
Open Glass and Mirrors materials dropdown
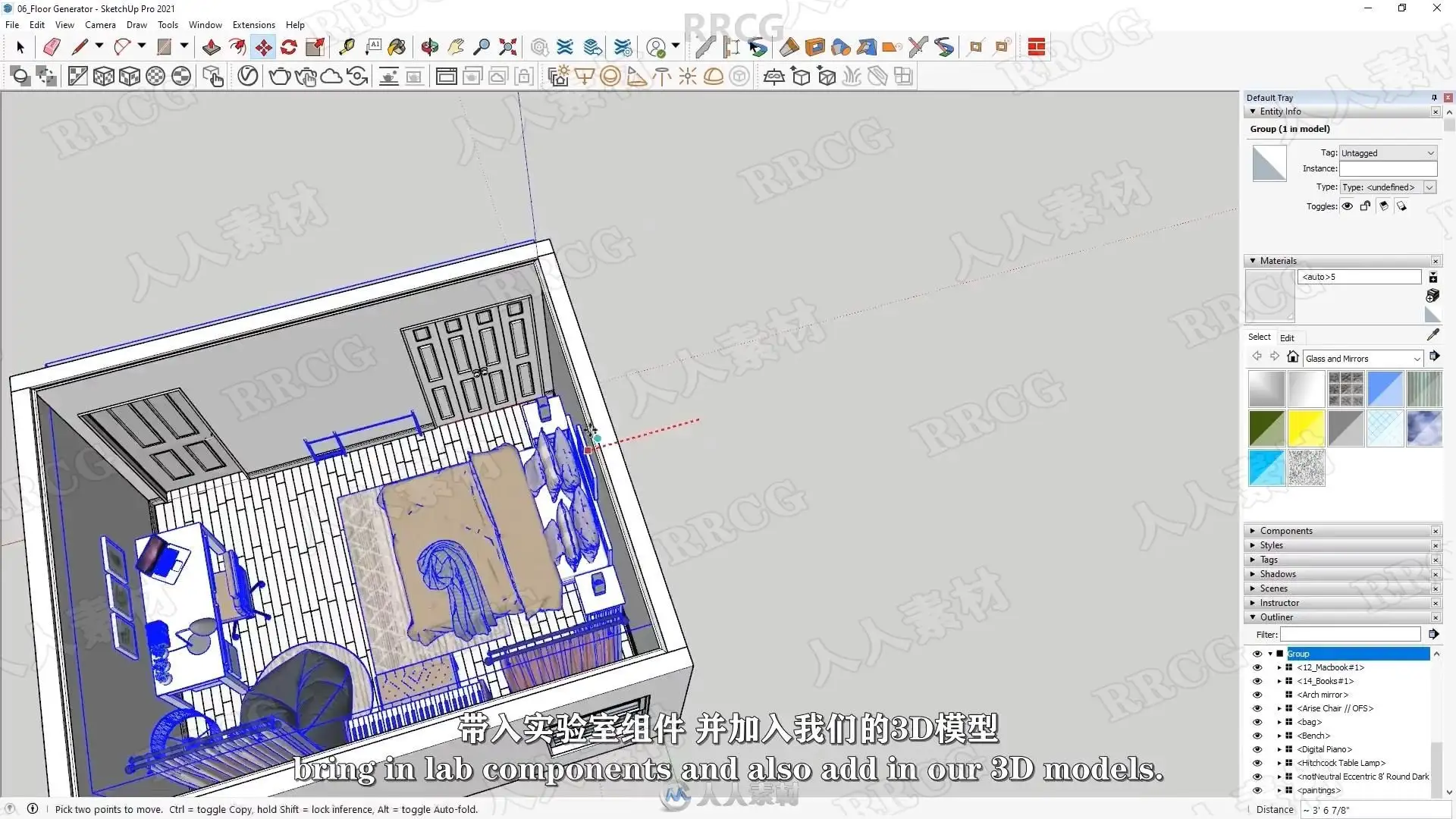pos(1363,359)
